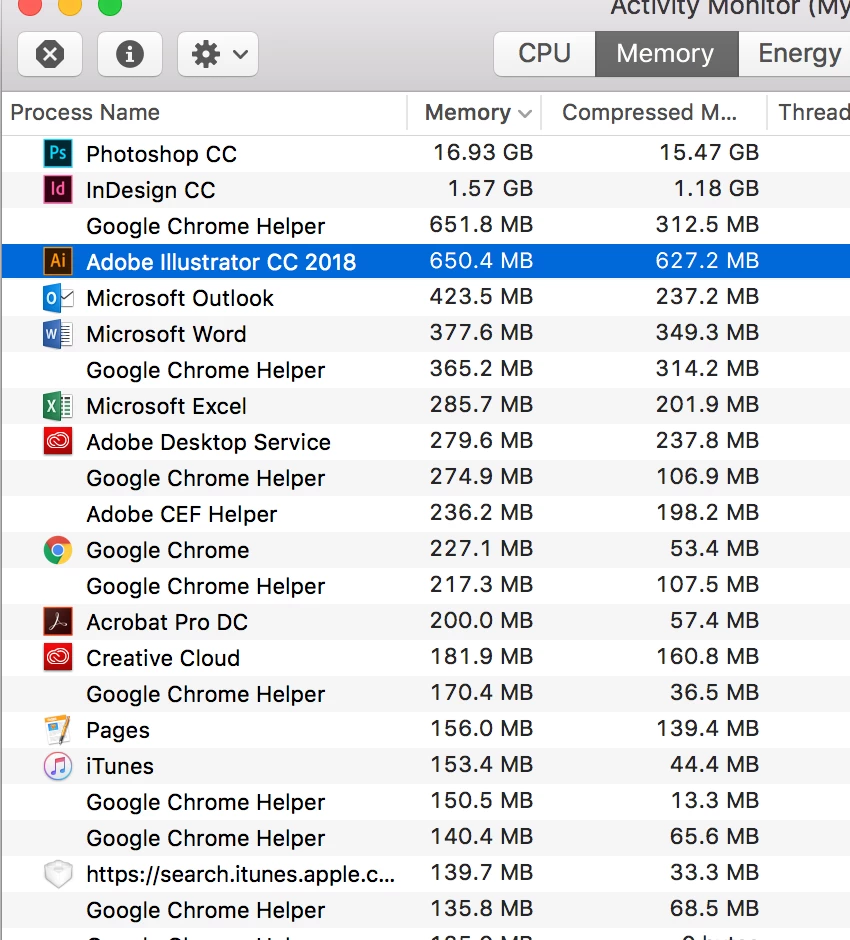
Task: Select Google Chrome Helper using 170.4 MB
Action: click(x=205, y=694)
